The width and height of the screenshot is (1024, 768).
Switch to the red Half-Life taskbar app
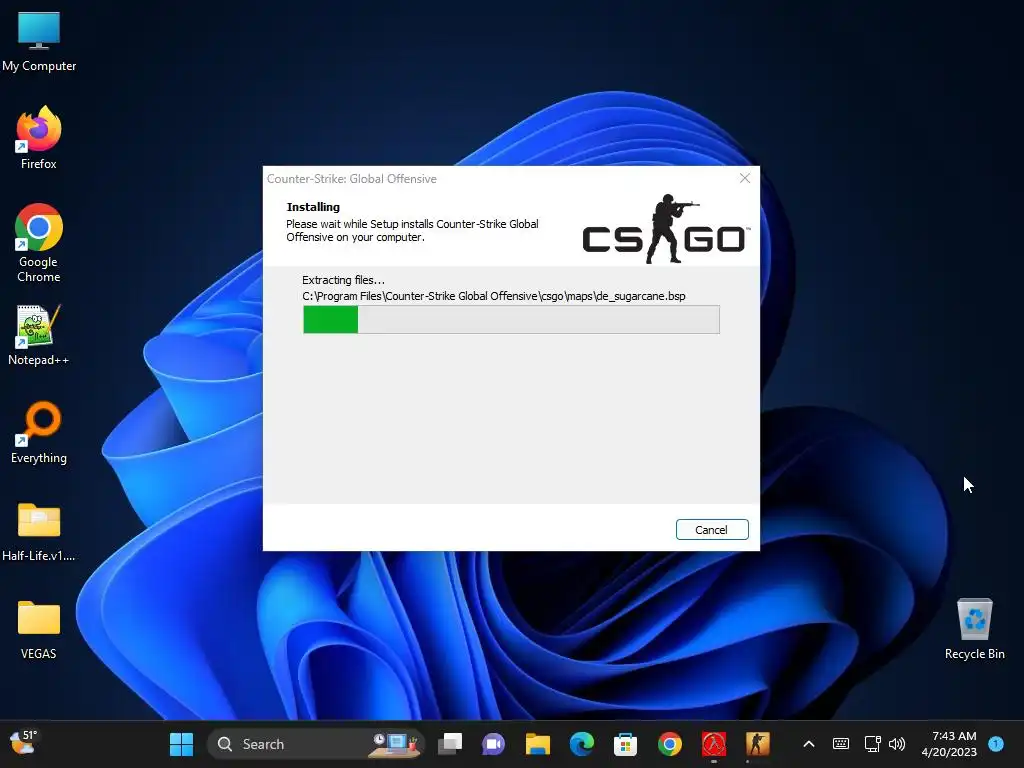click(x=714, y=744)
